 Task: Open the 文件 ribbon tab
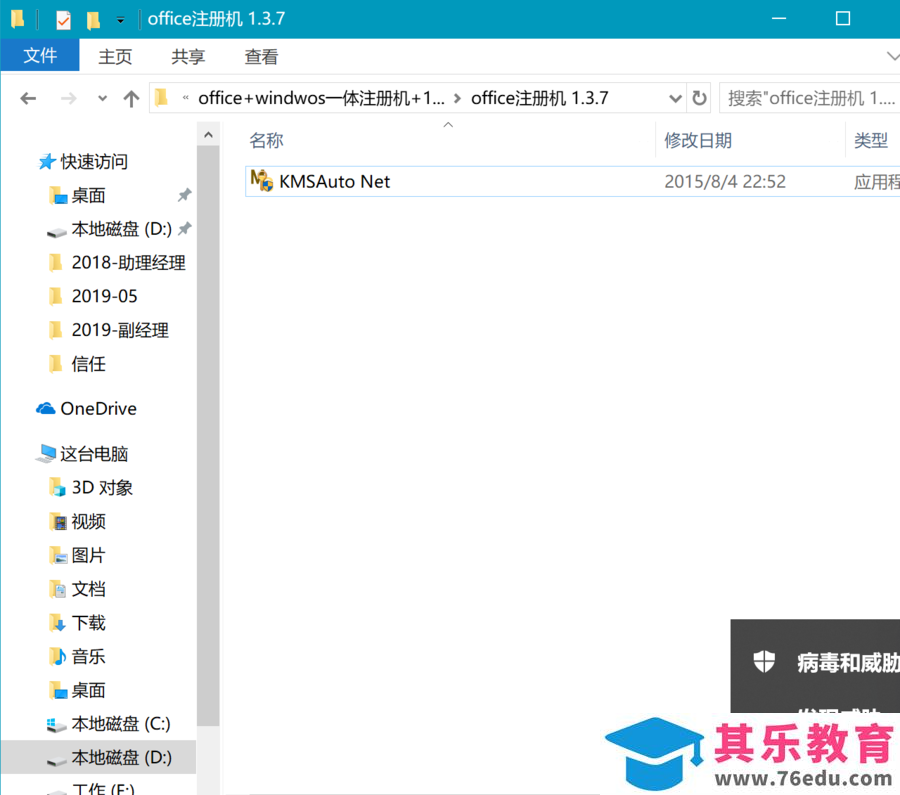tap(40, 56)
